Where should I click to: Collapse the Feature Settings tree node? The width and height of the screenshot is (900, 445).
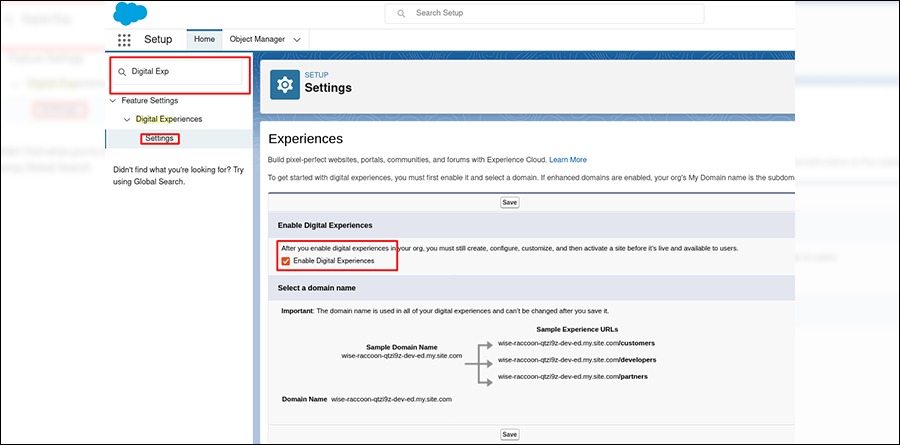pyautogui.click(x=112, y=100)
